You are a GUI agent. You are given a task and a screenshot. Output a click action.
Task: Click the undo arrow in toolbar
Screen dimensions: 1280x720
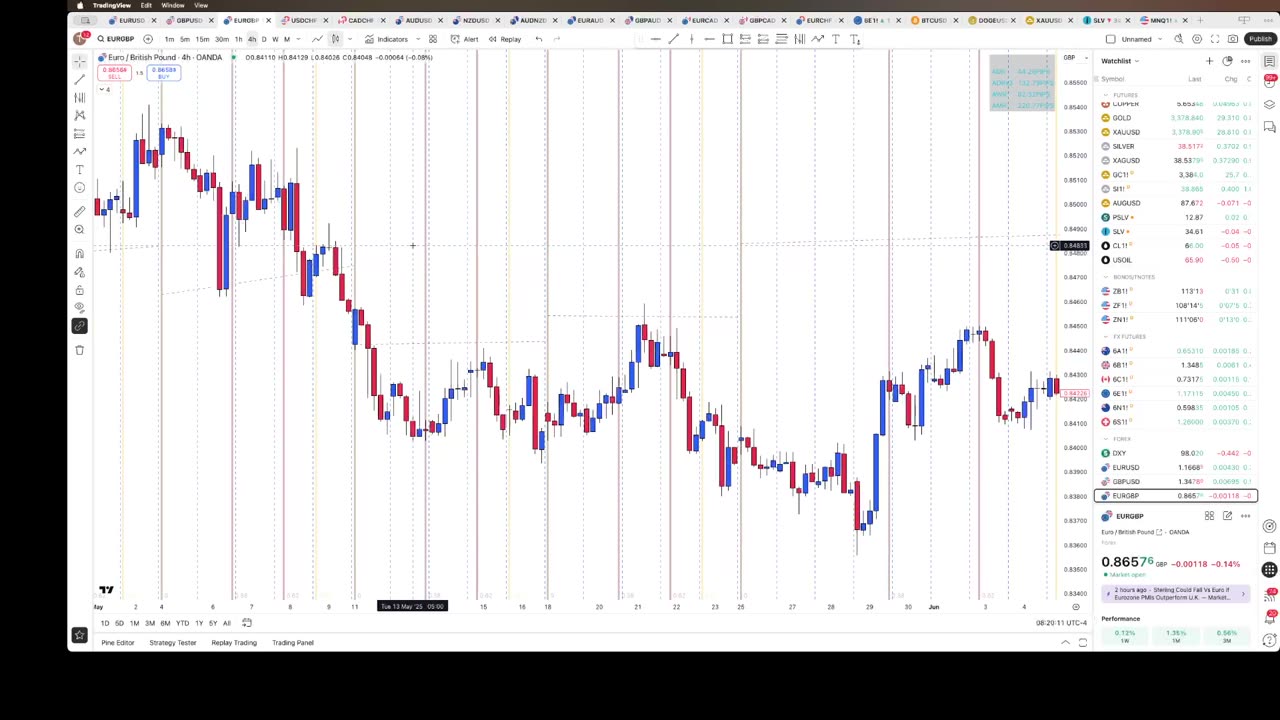coord(539,39)
